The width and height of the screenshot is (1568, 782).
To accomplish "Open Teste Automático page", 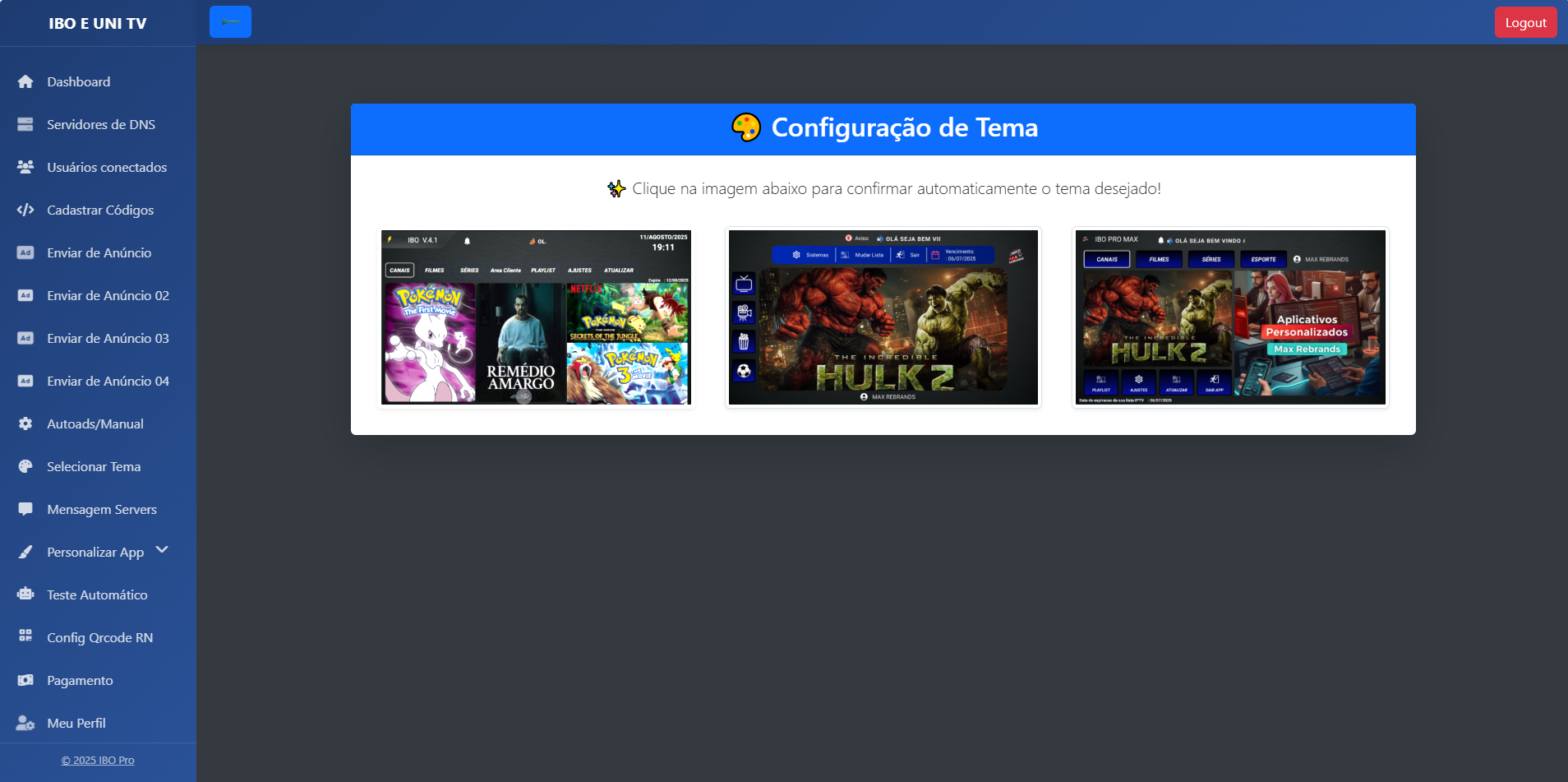I will [x=98, y=595].
